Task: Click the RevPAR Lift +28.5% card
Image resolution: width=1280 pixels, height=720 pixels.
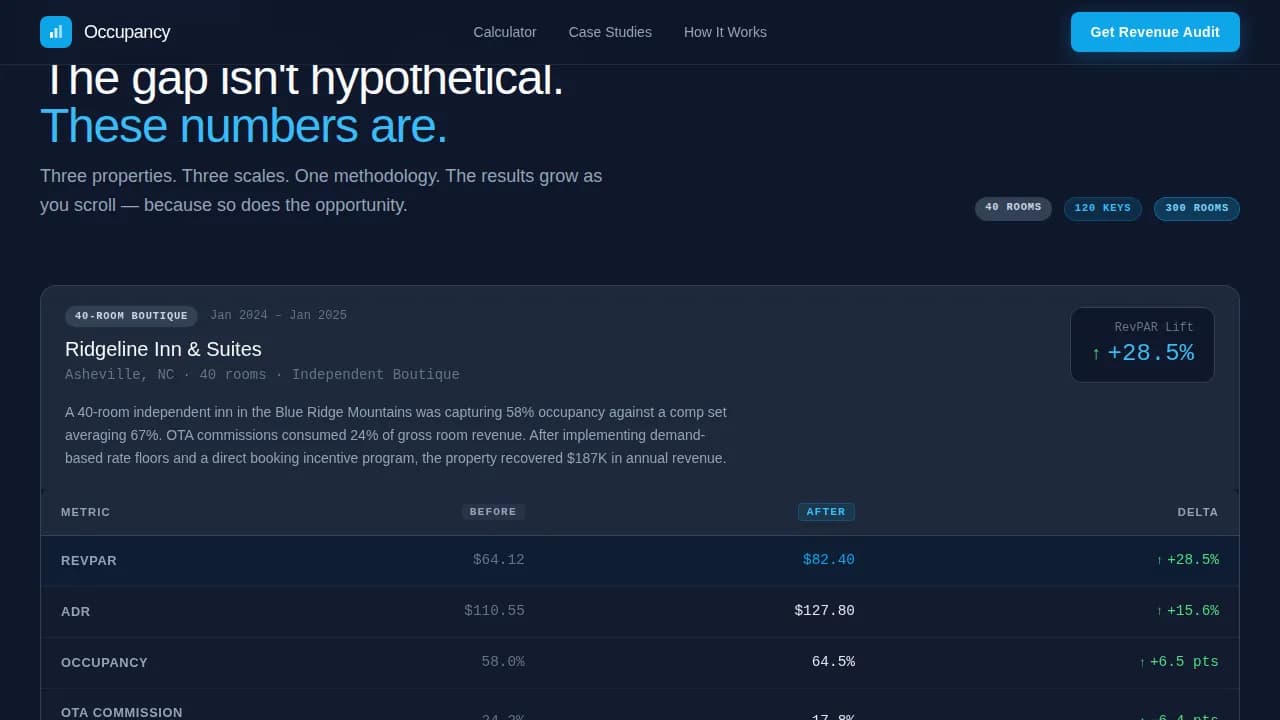Action: (x=1142, y=344)
